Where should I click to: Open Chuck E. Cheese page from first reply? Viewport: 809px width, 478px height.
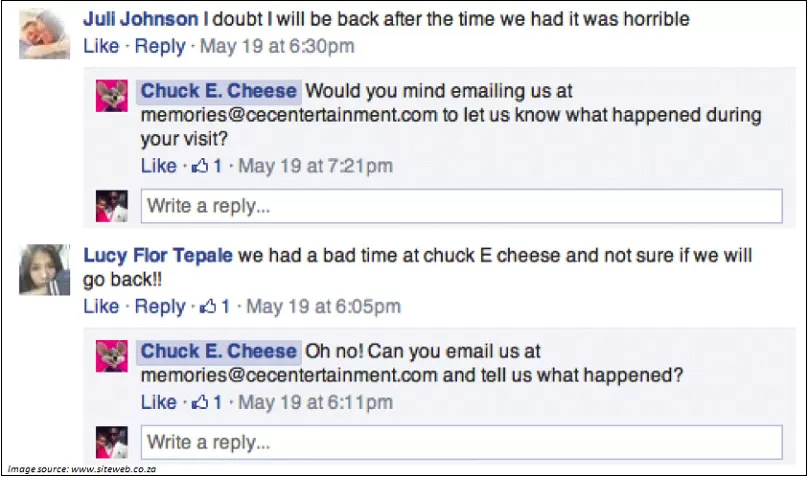point(218,91)
